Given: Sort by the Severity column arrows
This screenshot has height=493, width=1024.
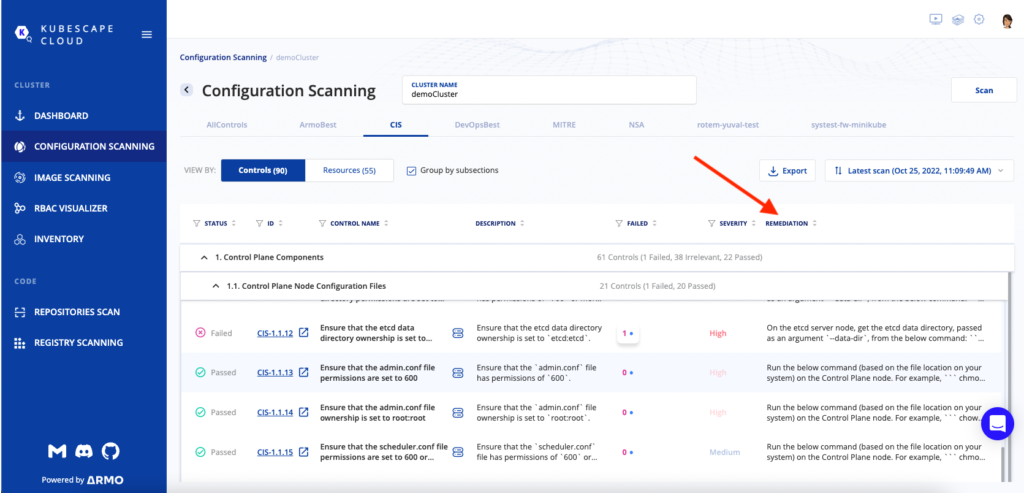Looking at the screenshot, I should [754, 223].
